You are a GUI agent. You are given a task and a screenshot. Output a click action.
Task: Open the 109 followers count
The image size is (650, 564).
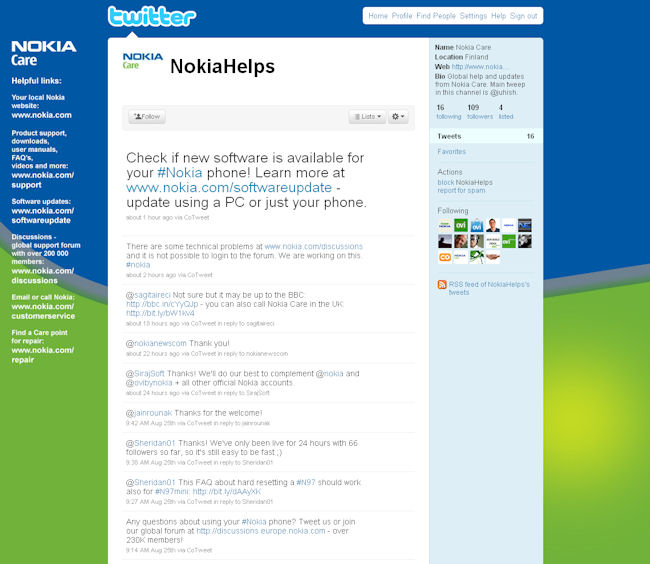click(480, 112)
